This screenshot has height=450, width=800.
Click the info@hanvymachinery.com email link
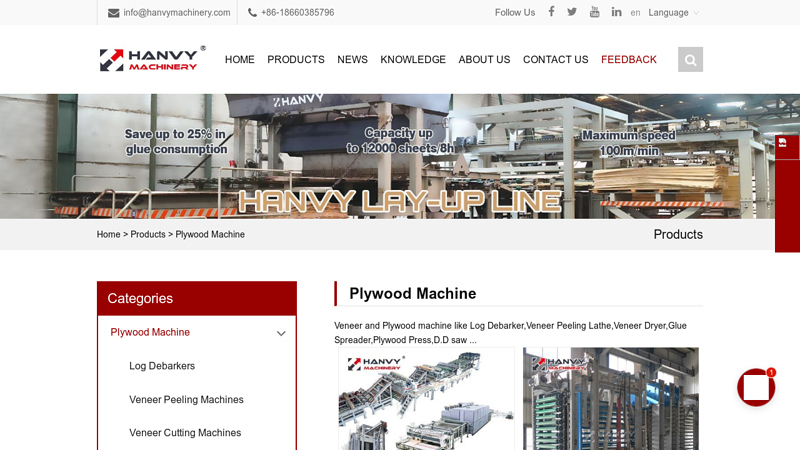177,13
